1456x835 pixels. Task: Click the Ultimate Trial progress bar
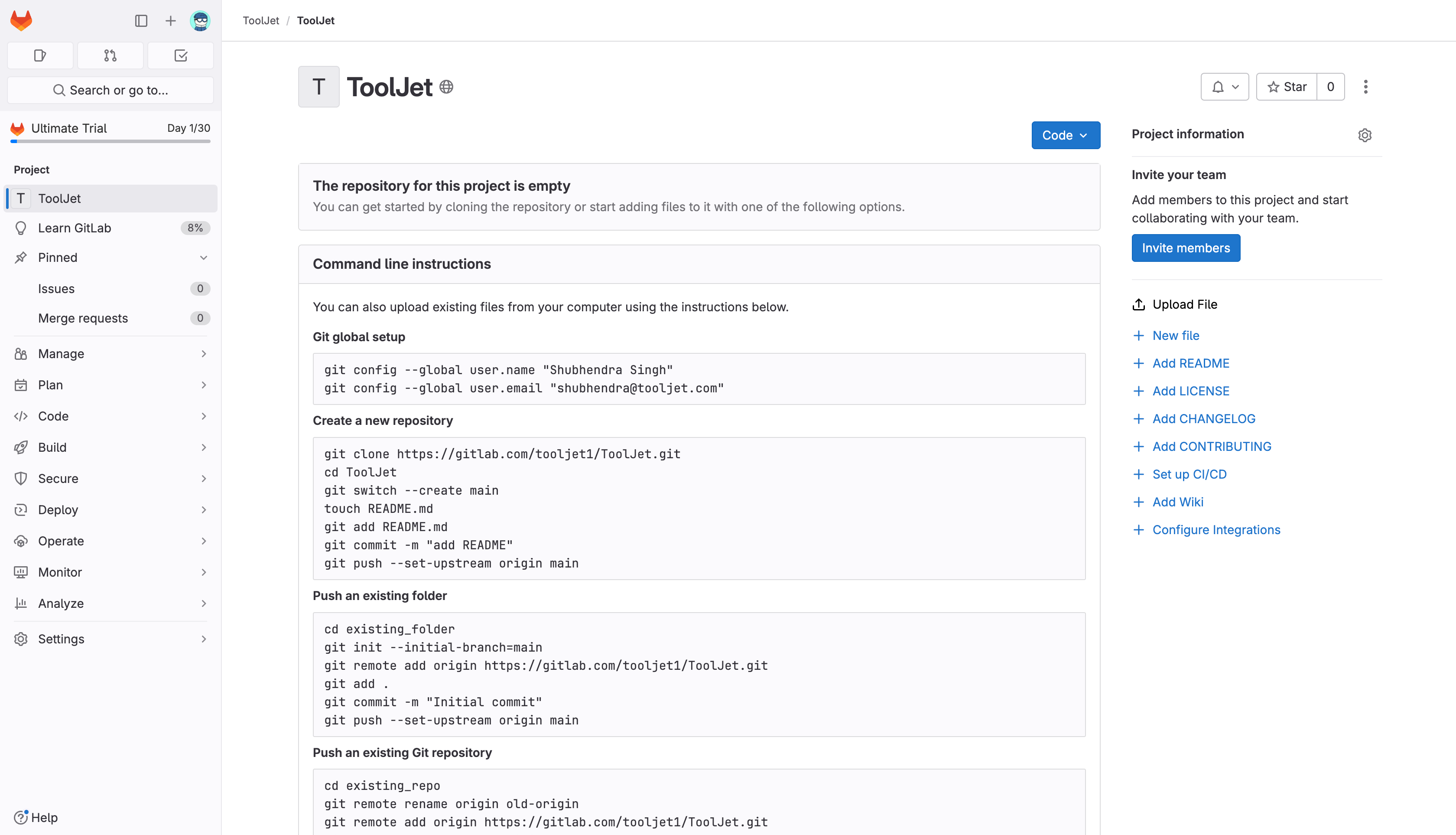pos(110,141)
